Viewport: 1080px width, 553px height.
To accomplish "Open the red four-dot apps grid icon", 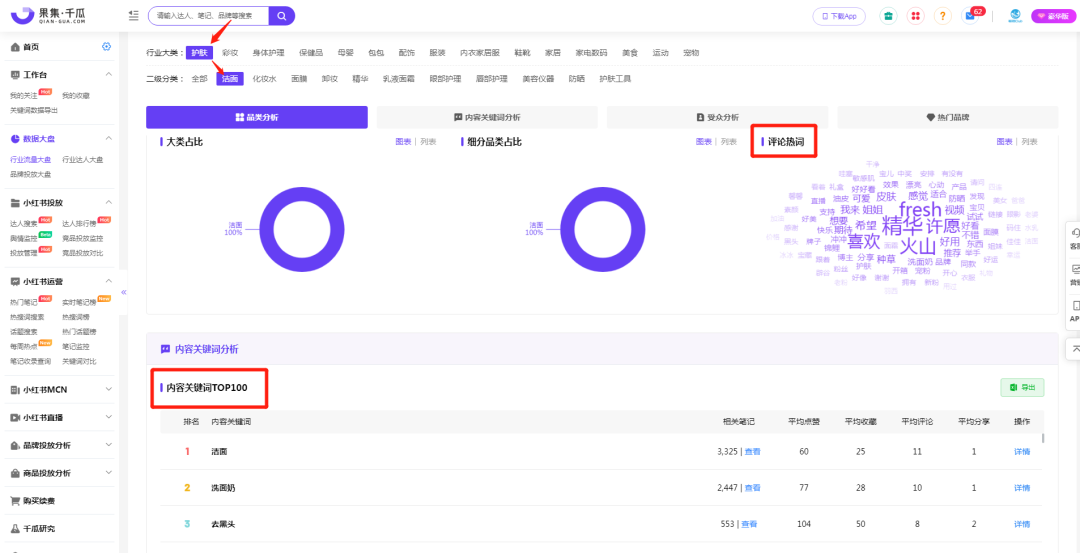I will coord(915,16).
